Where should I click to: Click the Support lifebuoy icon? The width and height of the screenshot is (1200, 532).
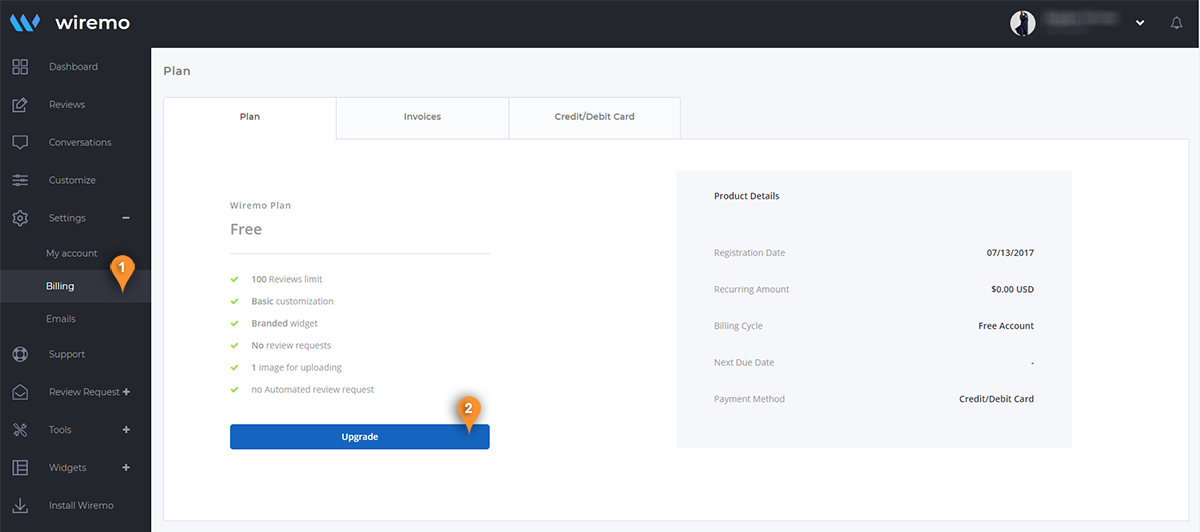[20, 354]
